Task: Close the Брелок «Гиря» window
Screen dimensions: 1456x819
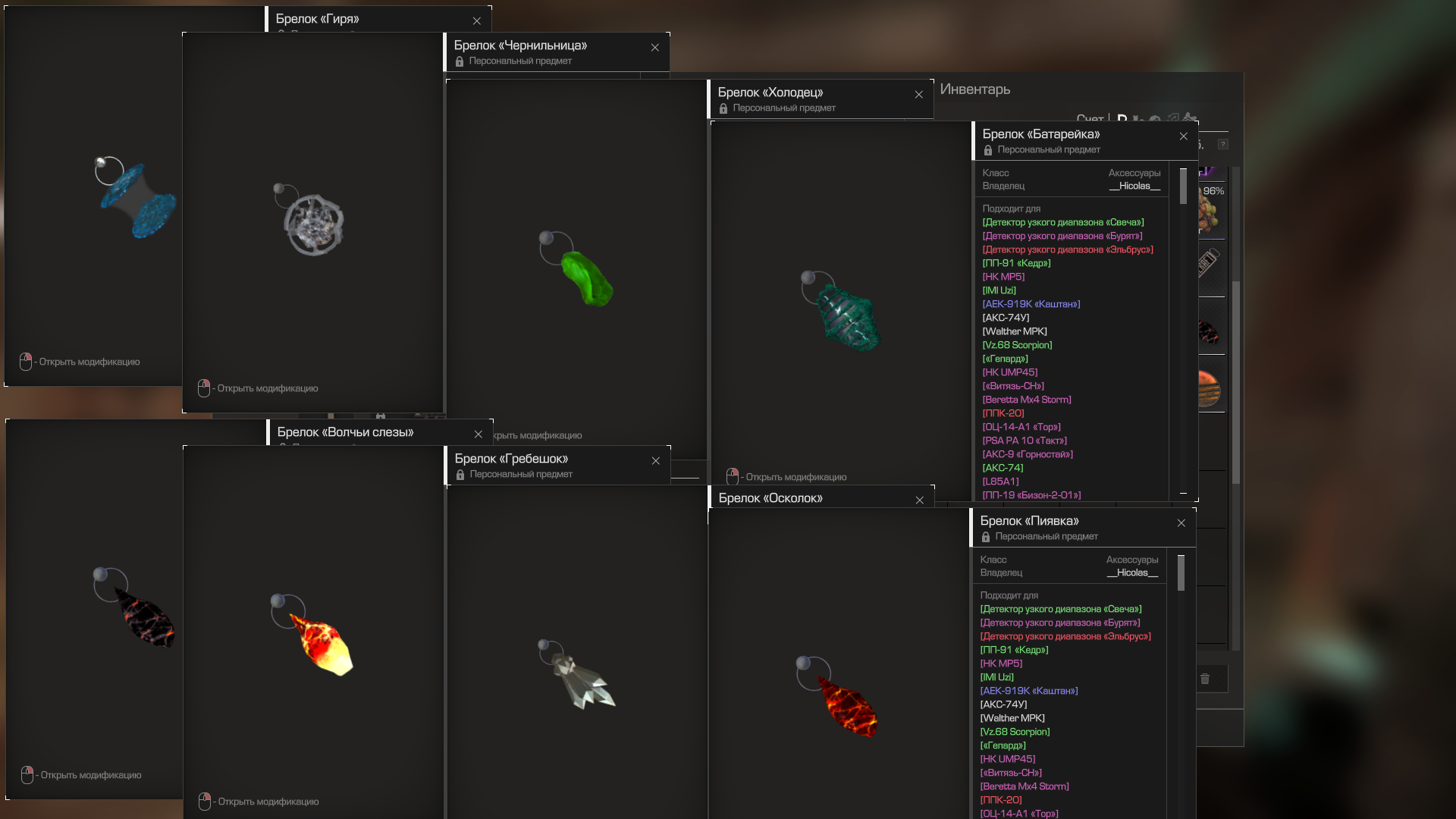Action: [x=477, y=21]
